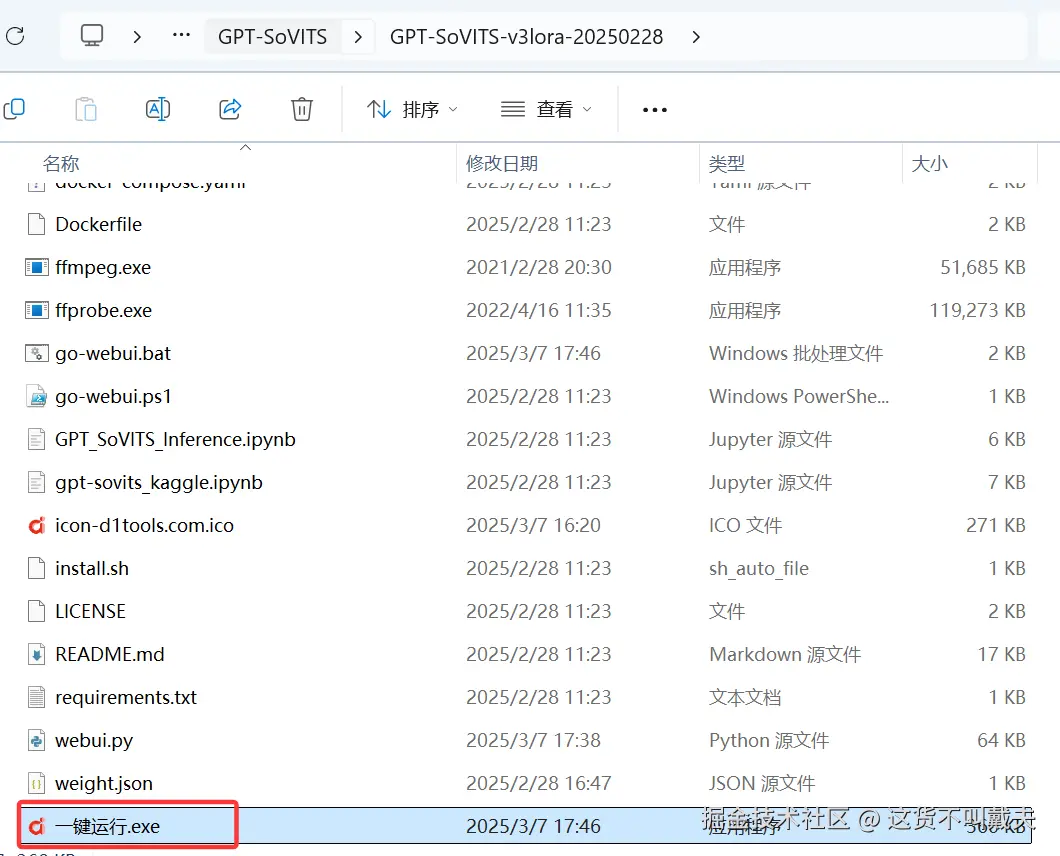Click the Windows PowerShe... type cell
Image resolution: width=1060 pixels, height=856 pixels.
pos(798,396)
